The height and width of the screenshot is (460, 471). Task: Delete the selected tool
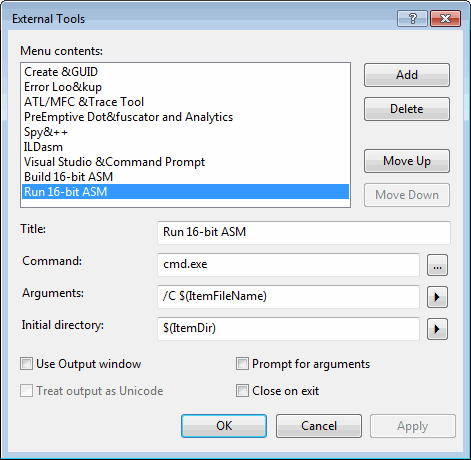coord(407,109)
